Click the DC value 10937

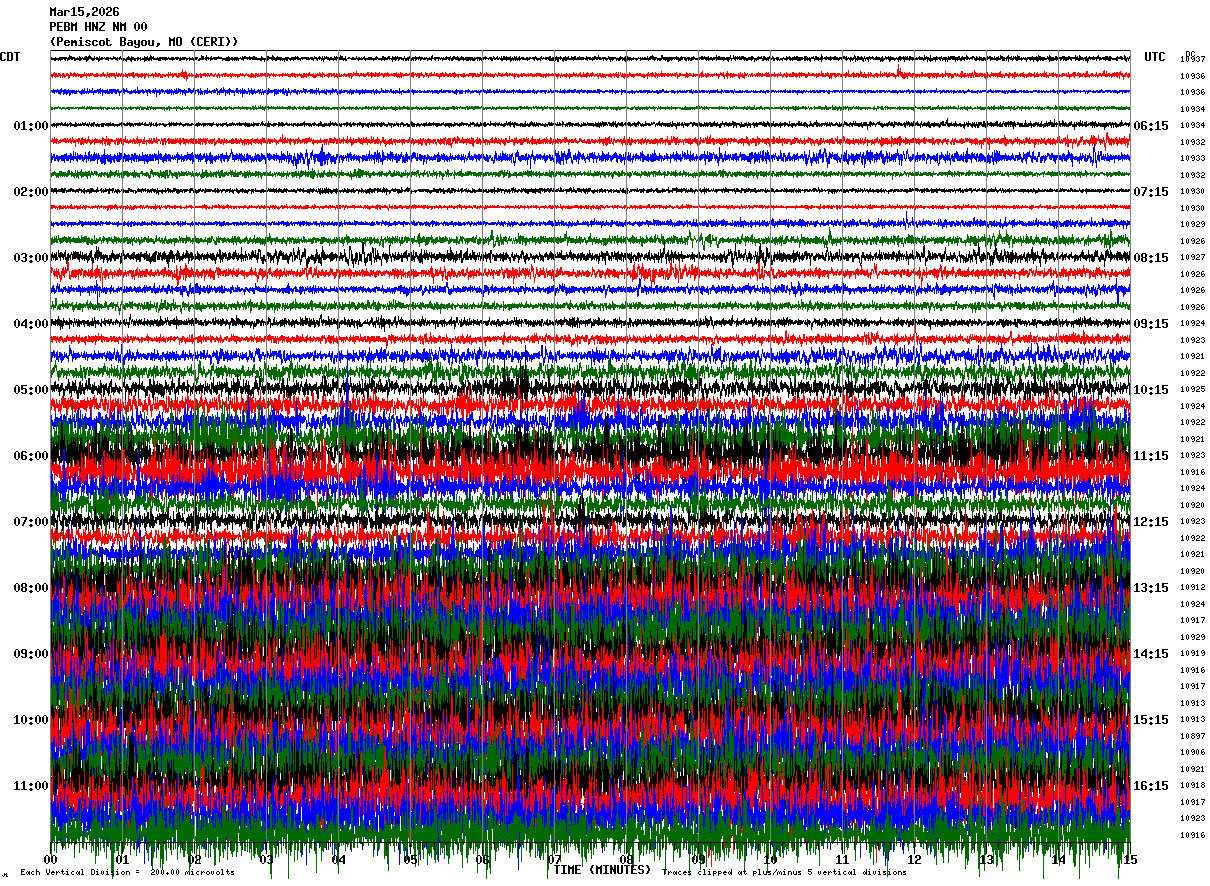coord(1192,59)
